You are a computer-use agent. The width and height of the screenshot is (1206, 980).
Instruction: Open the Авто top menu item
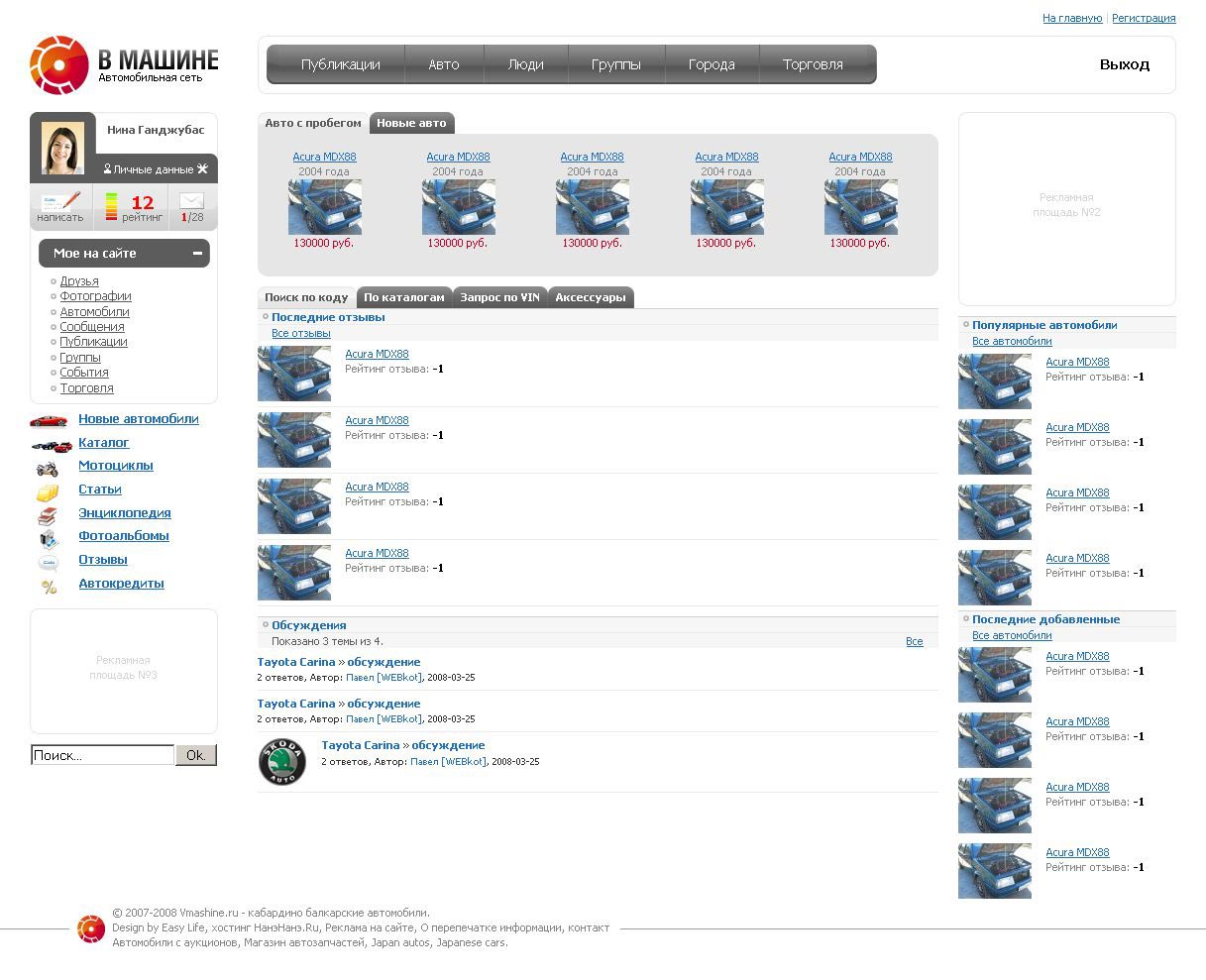coord(444,64)
